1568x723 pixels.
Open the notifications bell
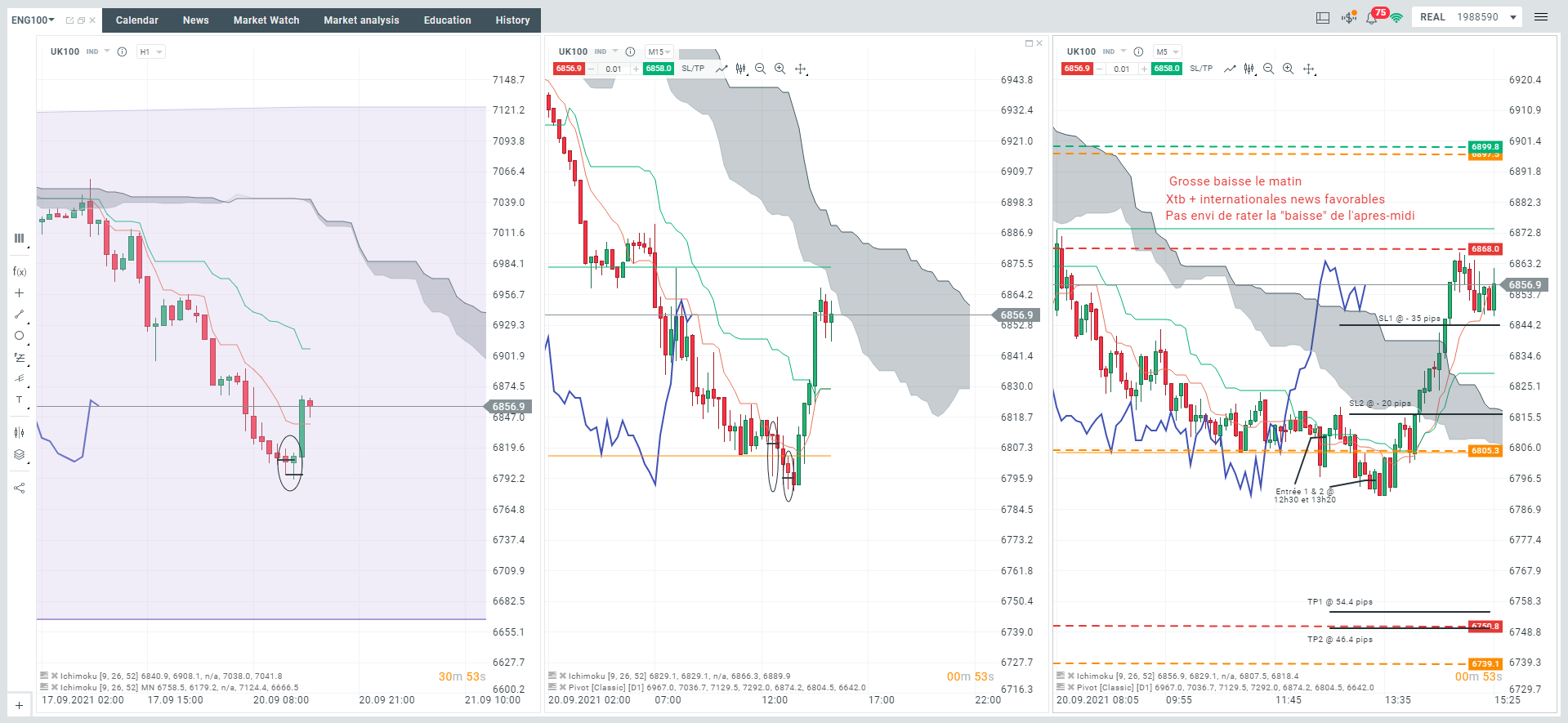coord(1372,18)
